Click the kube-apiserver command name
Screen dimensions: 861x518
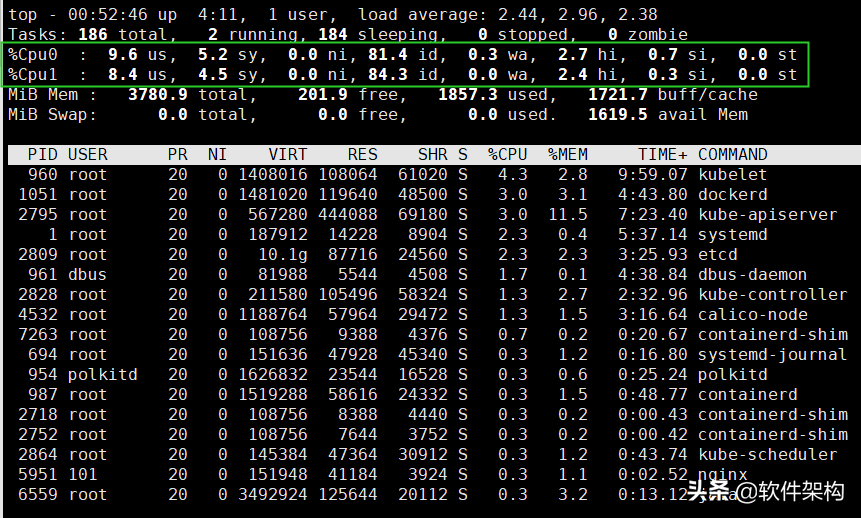click(x=768, y=214)
